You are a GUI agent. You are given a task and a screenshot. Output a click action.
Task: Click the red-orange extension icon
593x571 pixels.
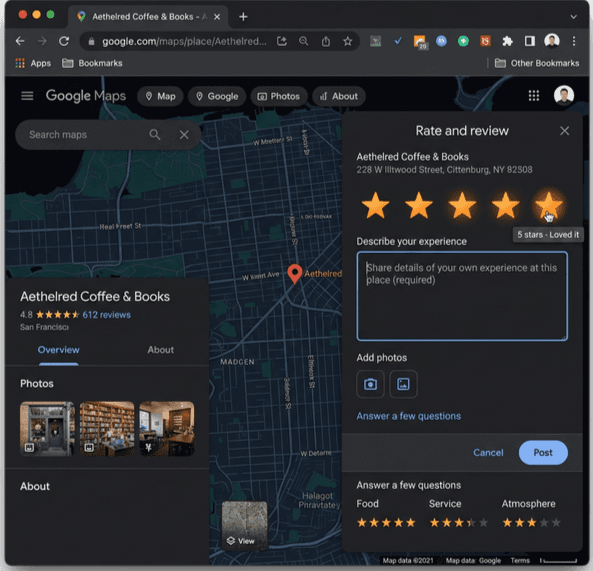click(x=485, y=41)
